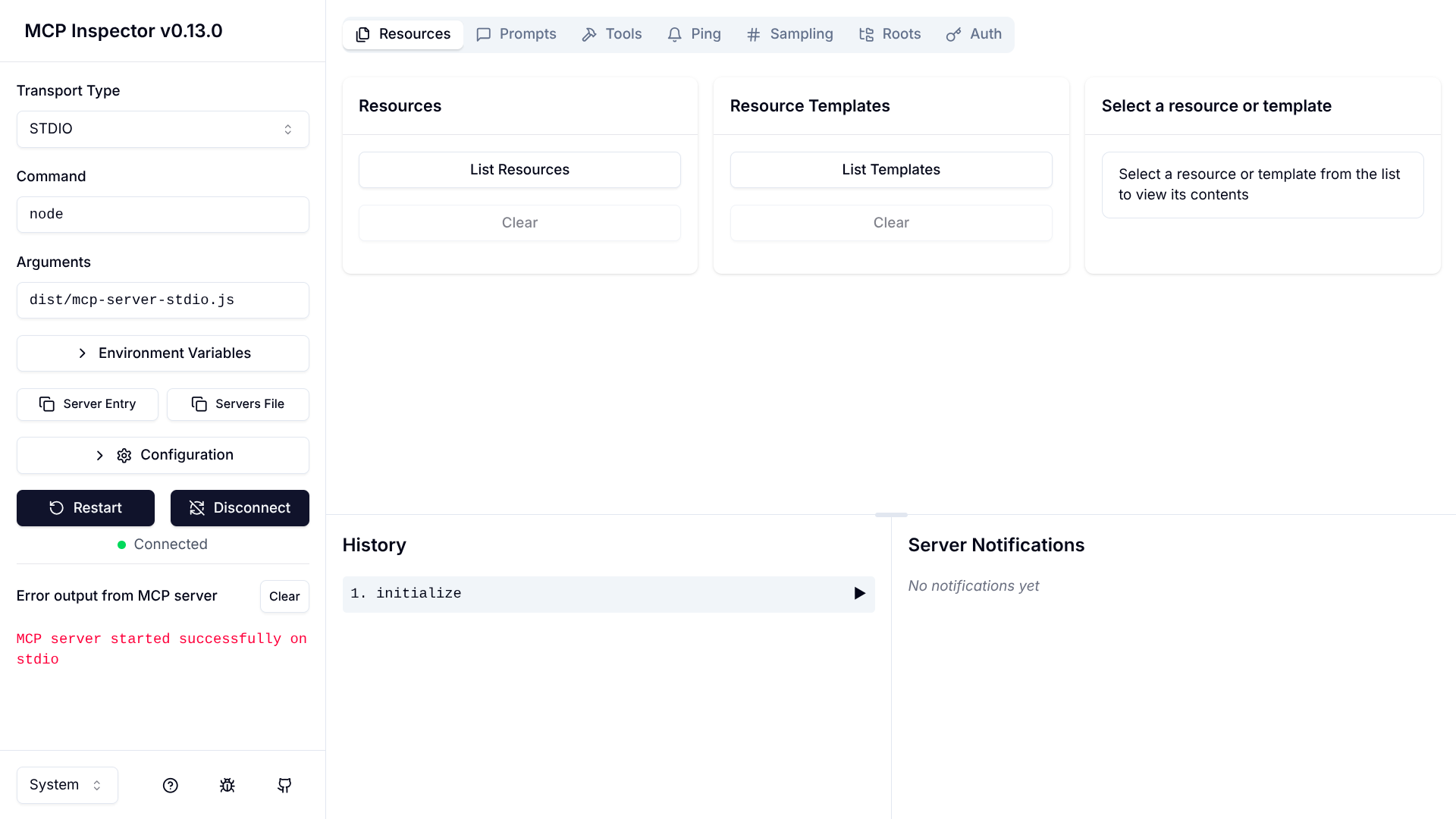Clear the Resource Templates list

(891, 223)
